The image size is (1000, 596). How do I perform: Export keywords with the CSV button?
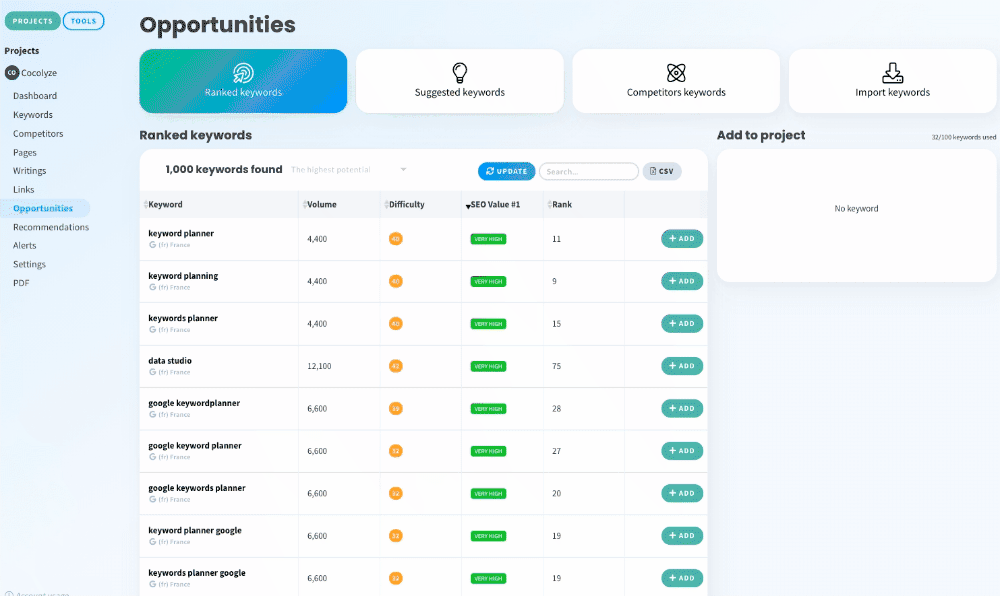pos(661,171)
